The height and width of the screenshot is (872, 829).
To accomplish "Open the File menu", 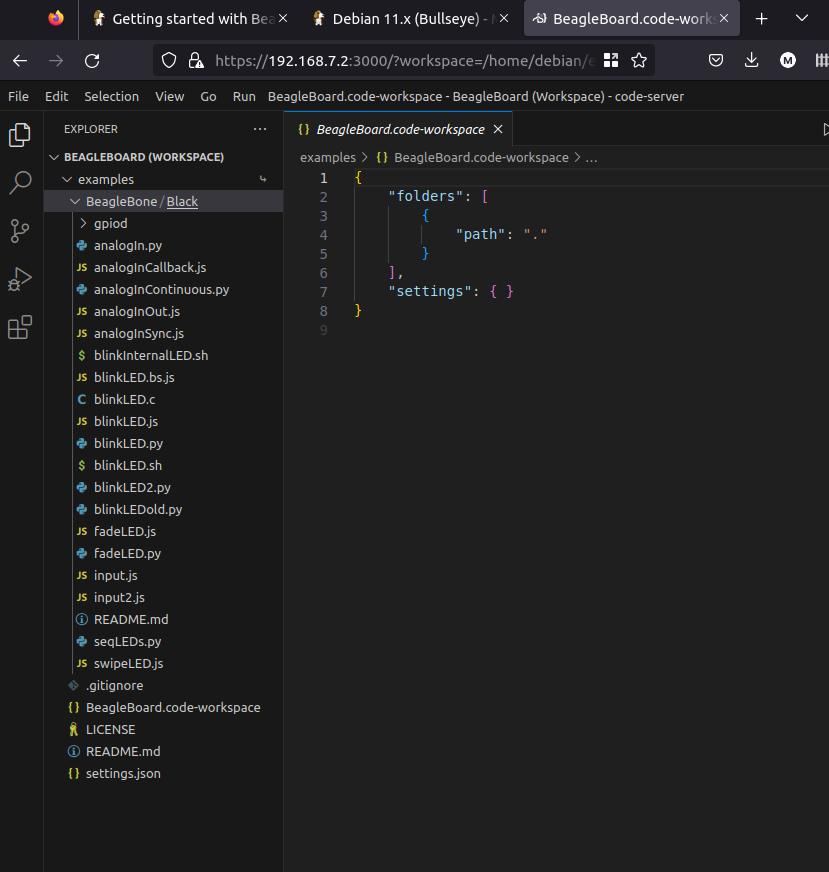I will 18,97.
